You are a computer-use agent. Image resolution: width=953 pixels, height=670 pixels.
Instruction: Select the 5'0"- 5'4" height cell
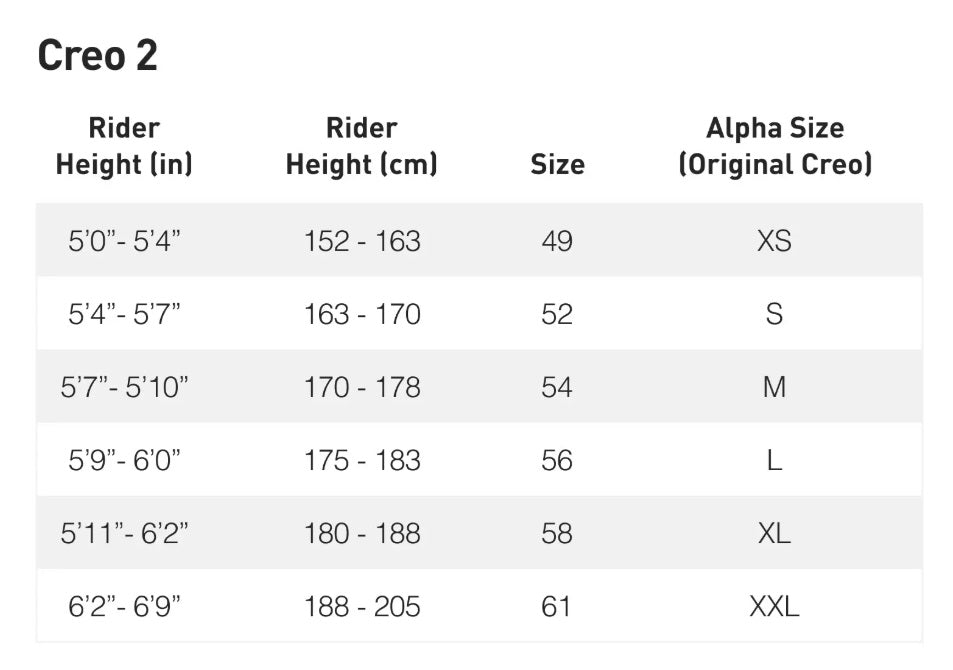(x=124, y=241)
